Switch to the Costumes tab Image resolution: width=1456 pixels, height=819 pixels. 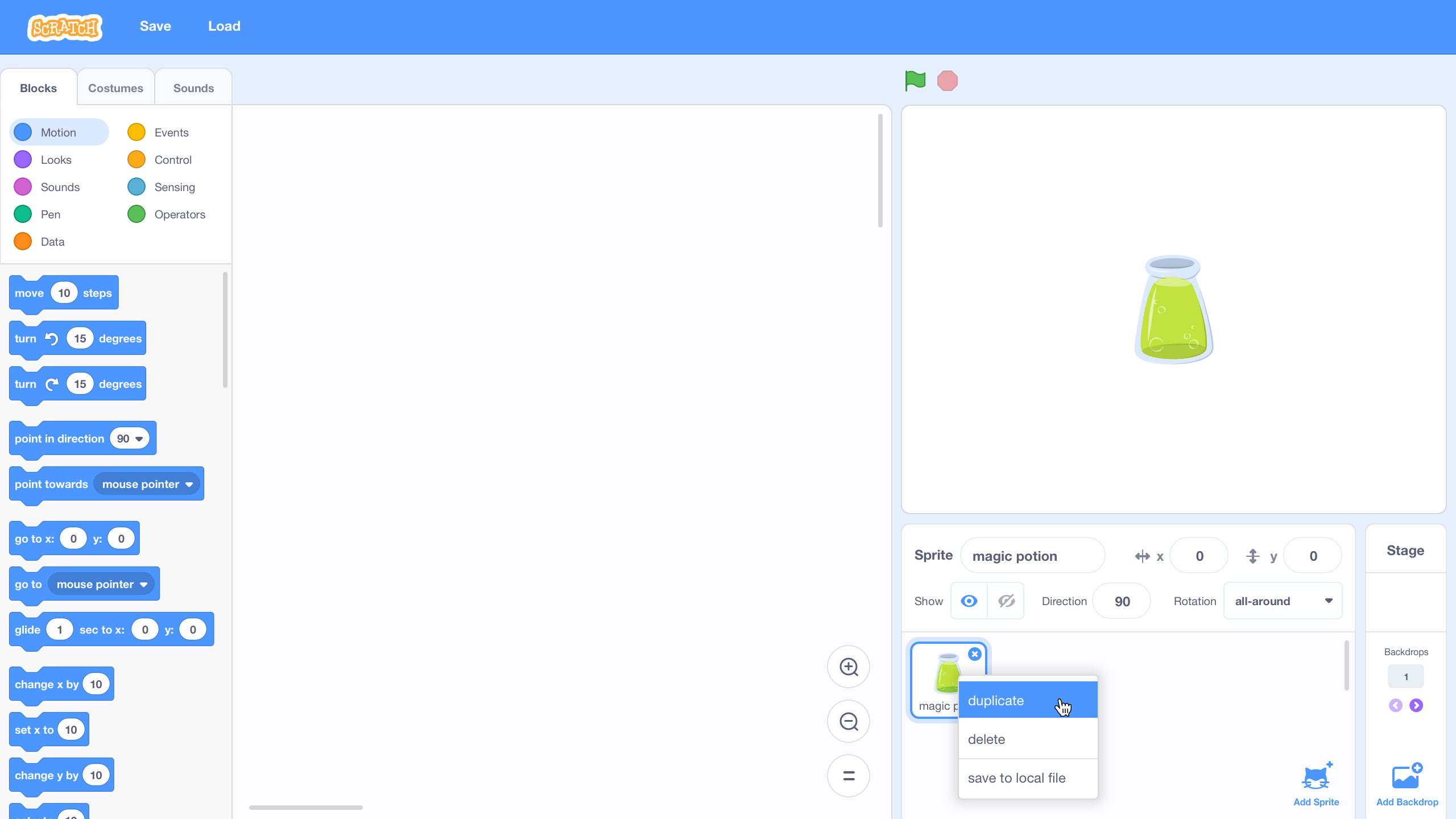tap(115, 88)
